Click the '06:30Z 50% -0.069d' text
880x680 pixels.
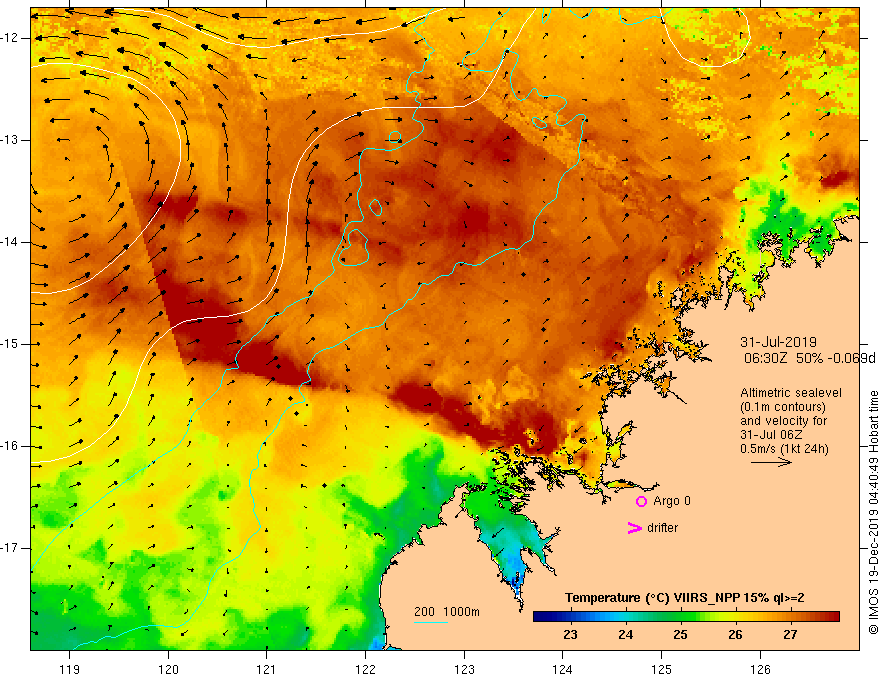coord(809,358)
